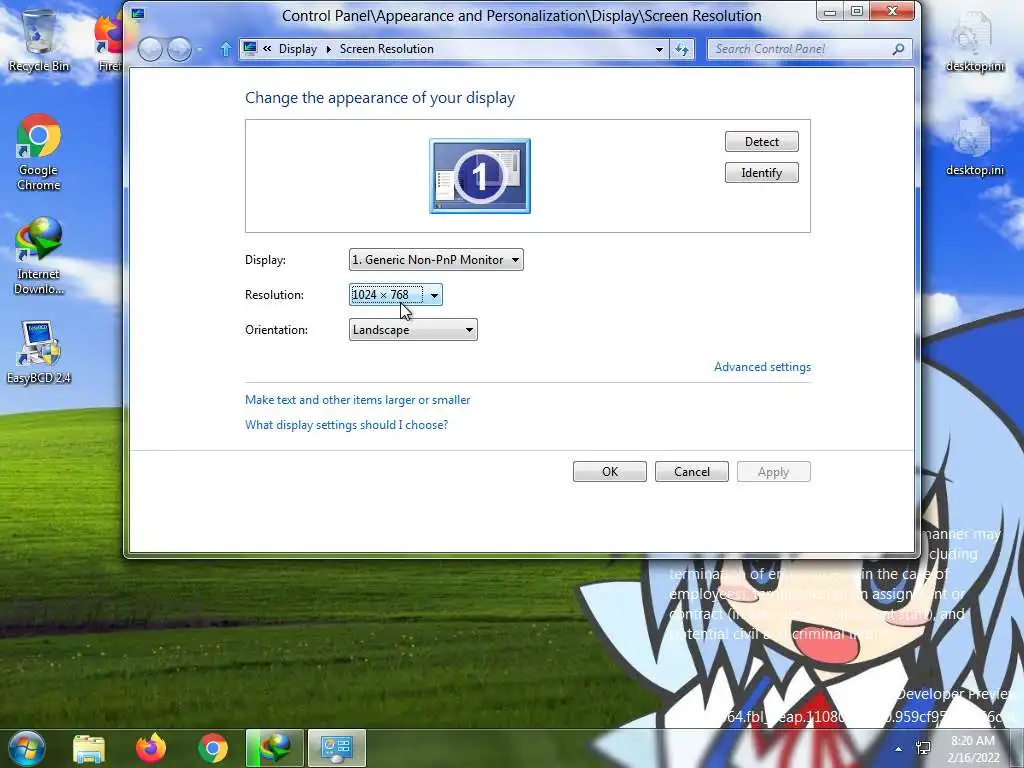Viewport: 1024px width, 768px height.
Task: Select the Internet Download Manager desktop icon
Action: [x=39, y=256]
